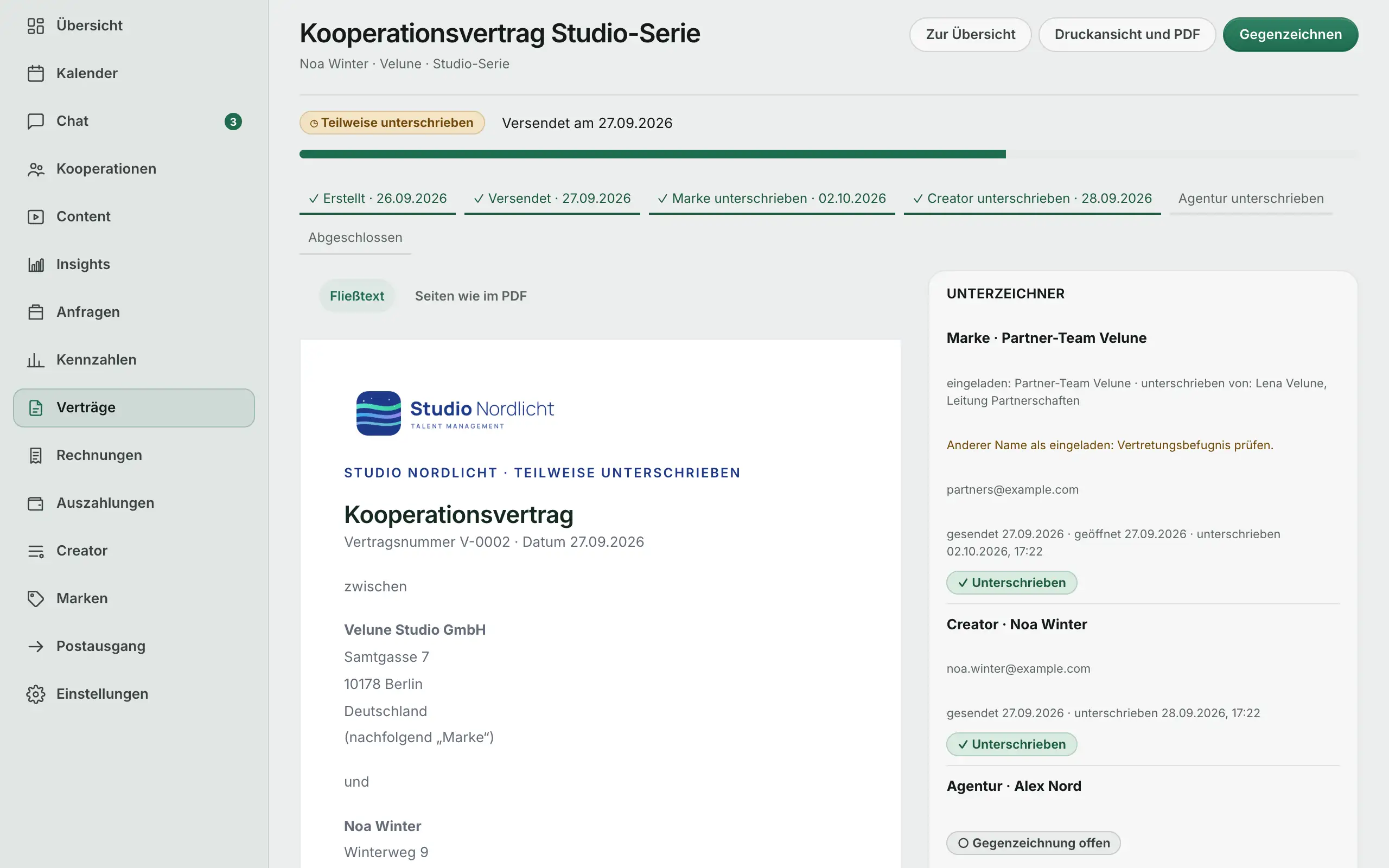
Task: Select the Marke unterschrieben step
Action: [x=772, y=199]
